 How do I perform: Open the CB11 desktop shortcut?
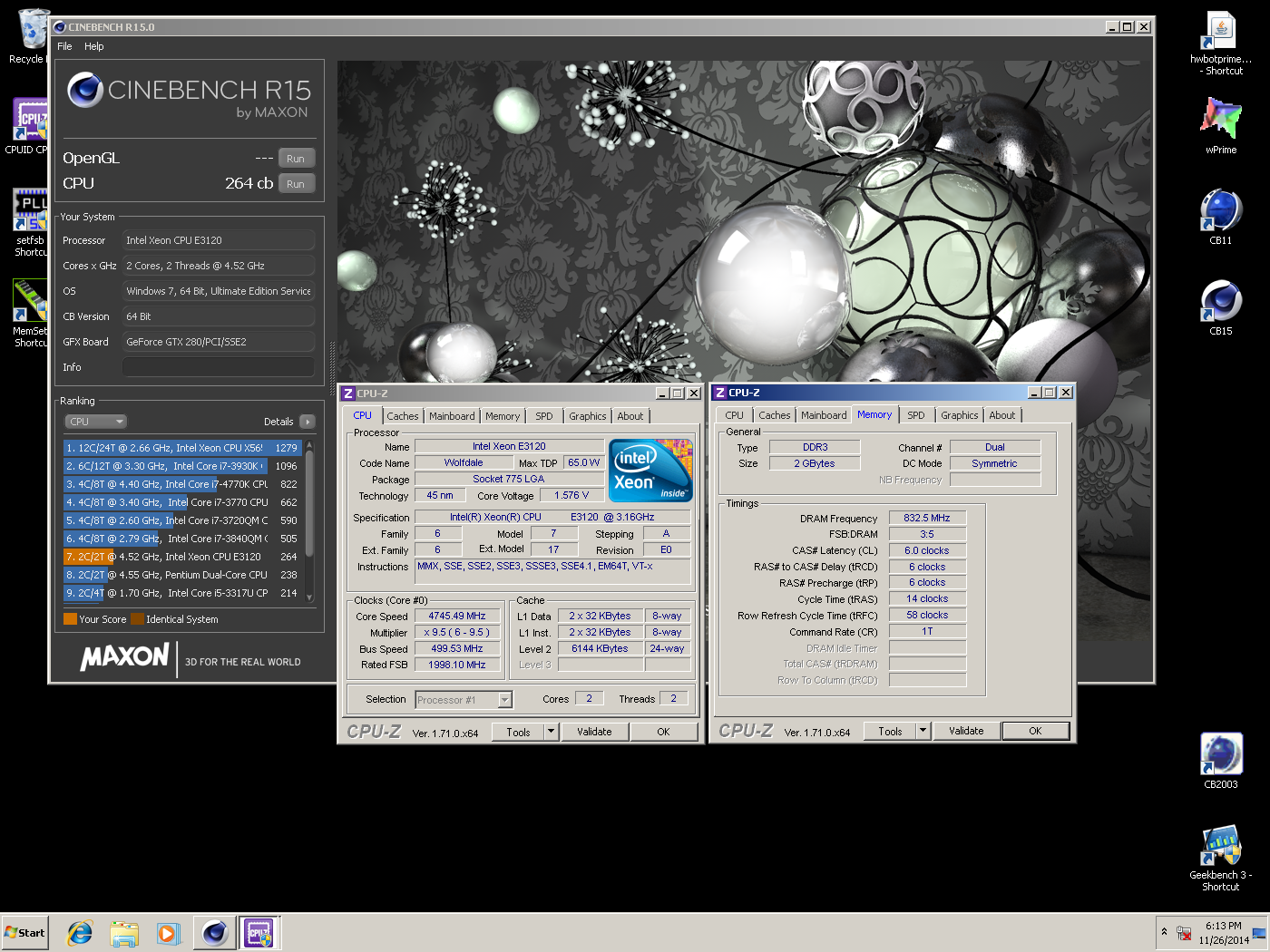point(1220,216)
